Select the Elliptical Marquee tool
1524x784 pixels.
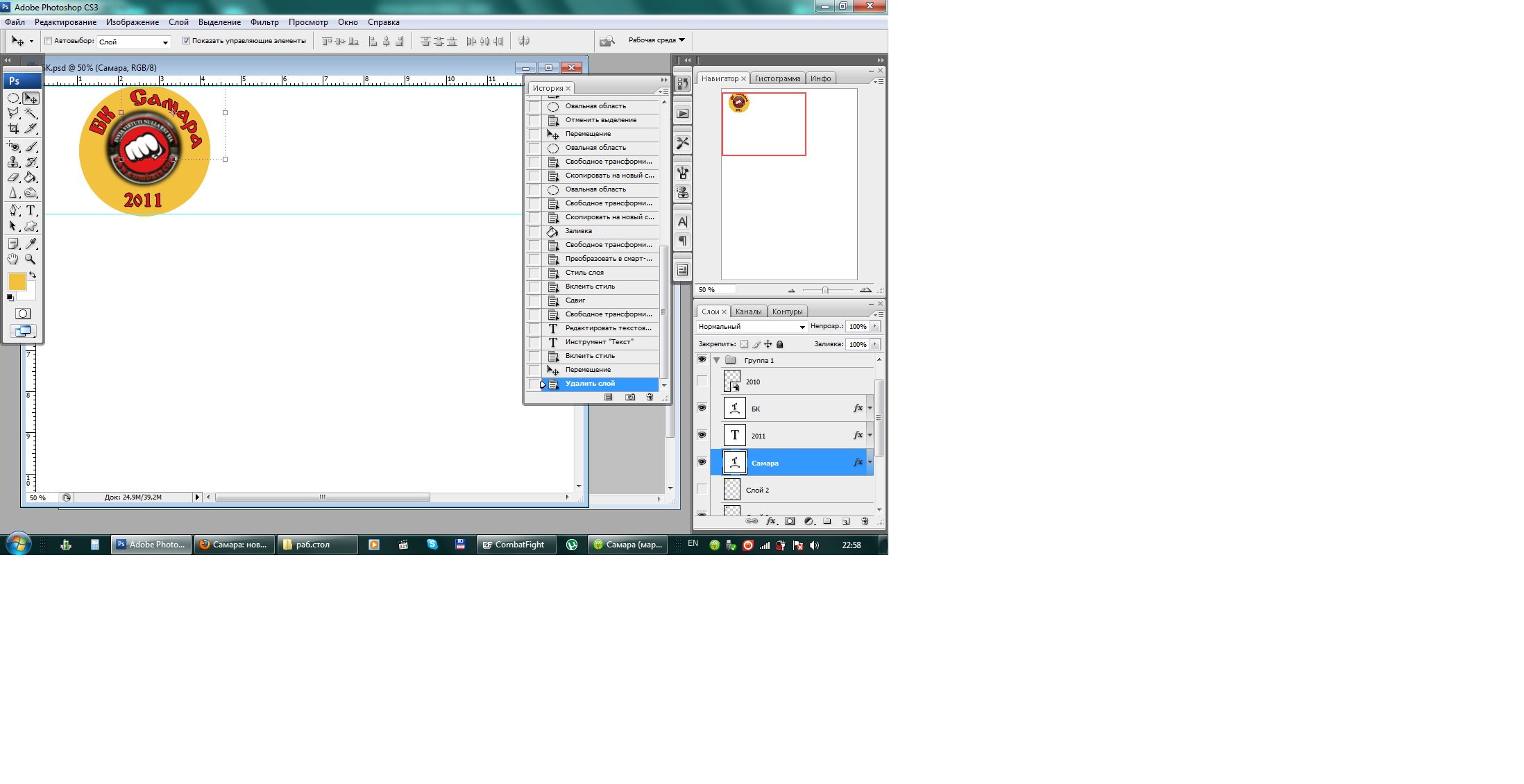[13, 98]
